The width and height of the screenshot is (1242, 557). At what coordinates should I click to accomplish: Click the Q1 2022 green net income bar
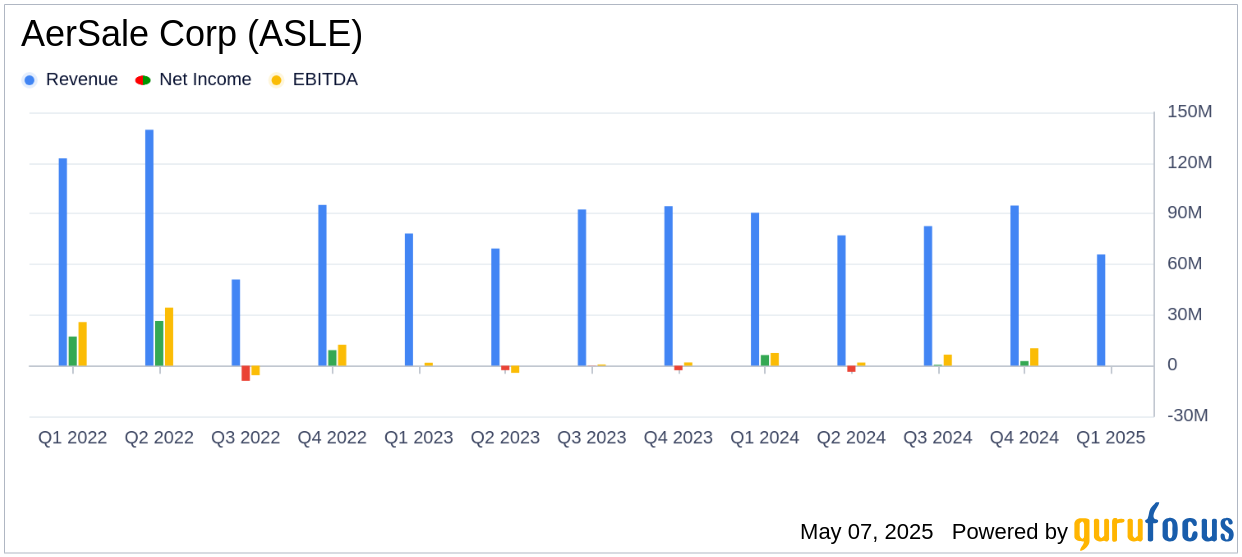pos(73,351)
